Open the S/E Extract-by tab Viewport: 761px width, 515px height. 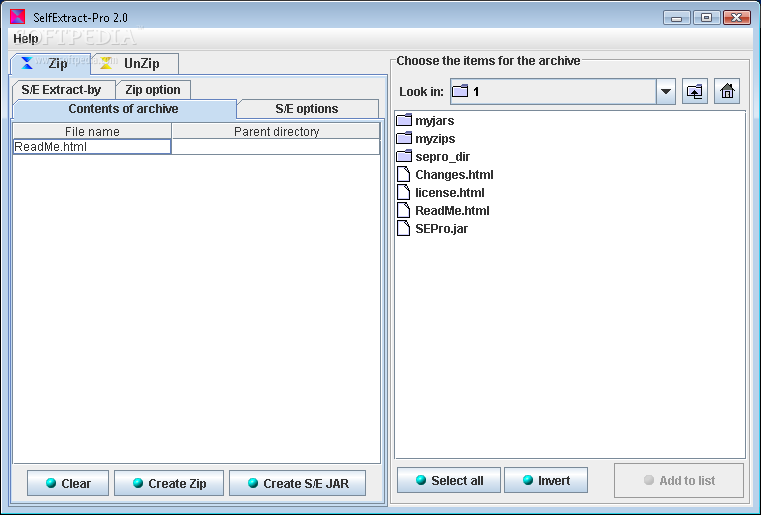(x=64, y=90)
